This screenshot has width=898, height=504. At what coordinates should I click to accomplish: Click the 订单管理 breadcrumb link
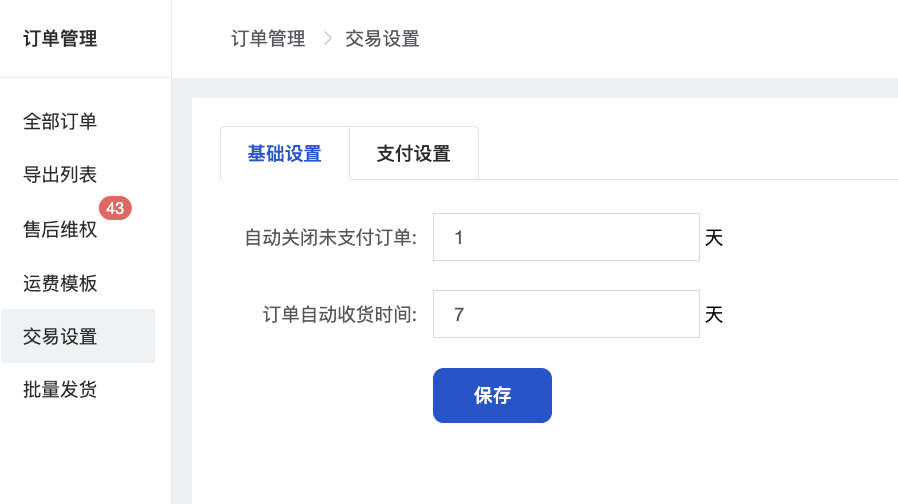click(268, 39)
